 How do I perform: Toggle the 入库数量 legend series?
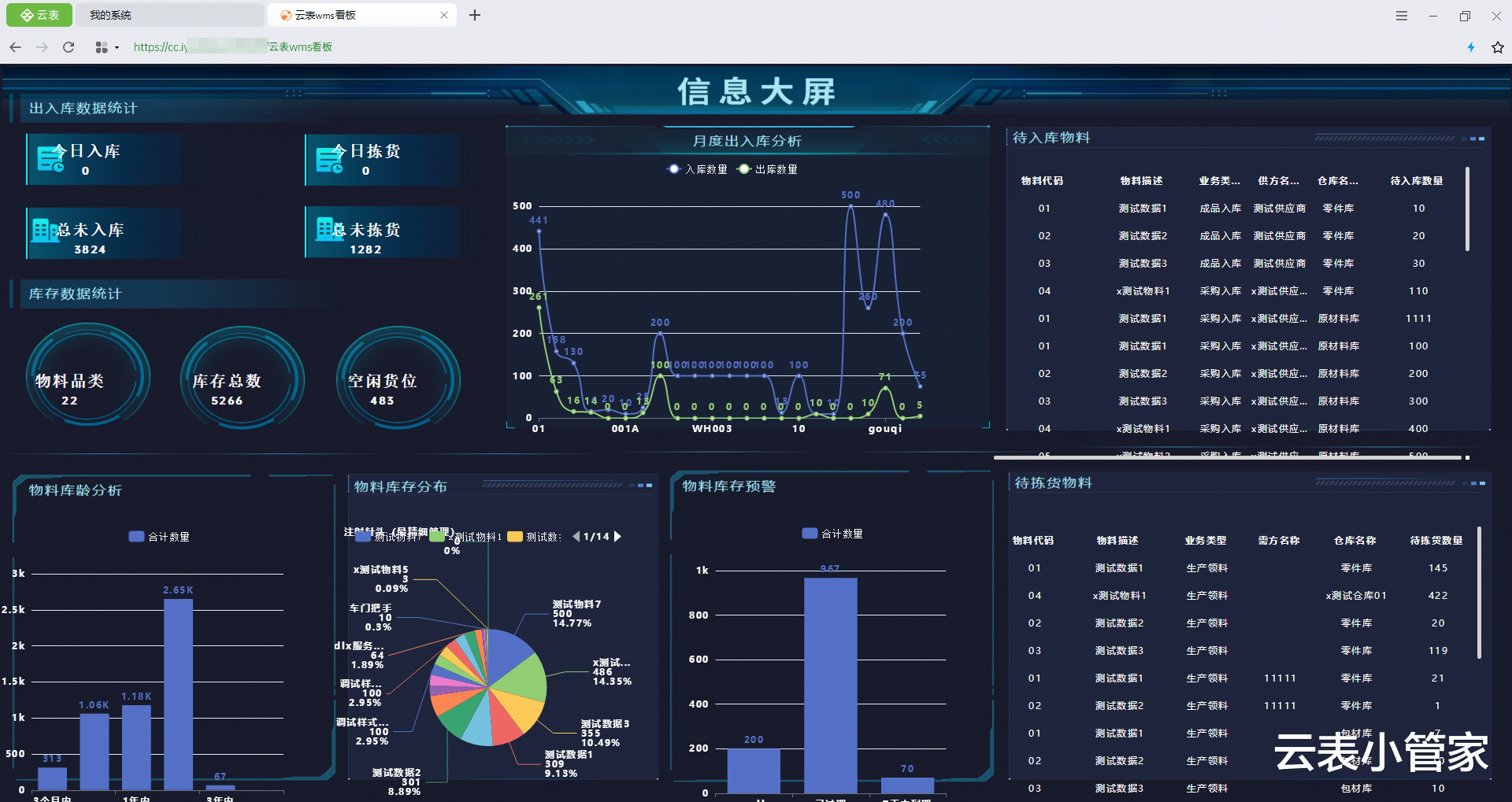(x=697, y=169)
